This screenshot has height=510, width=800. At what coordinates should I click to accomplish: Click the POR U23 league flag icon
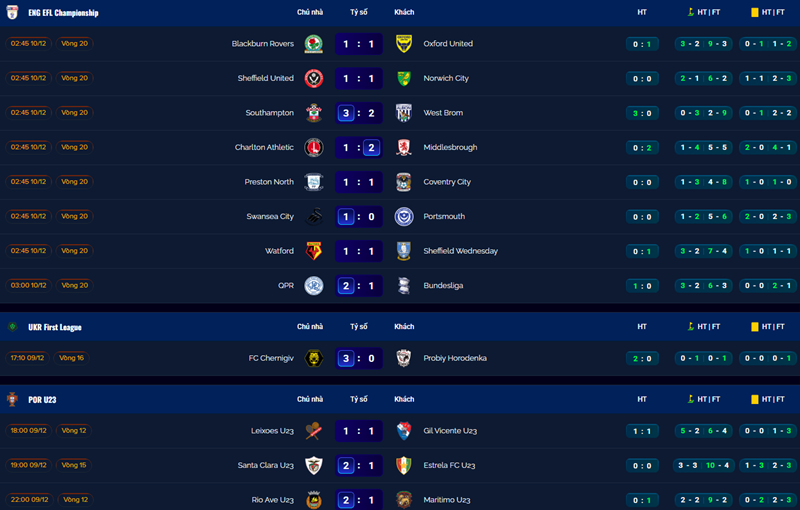coord(13,399)
